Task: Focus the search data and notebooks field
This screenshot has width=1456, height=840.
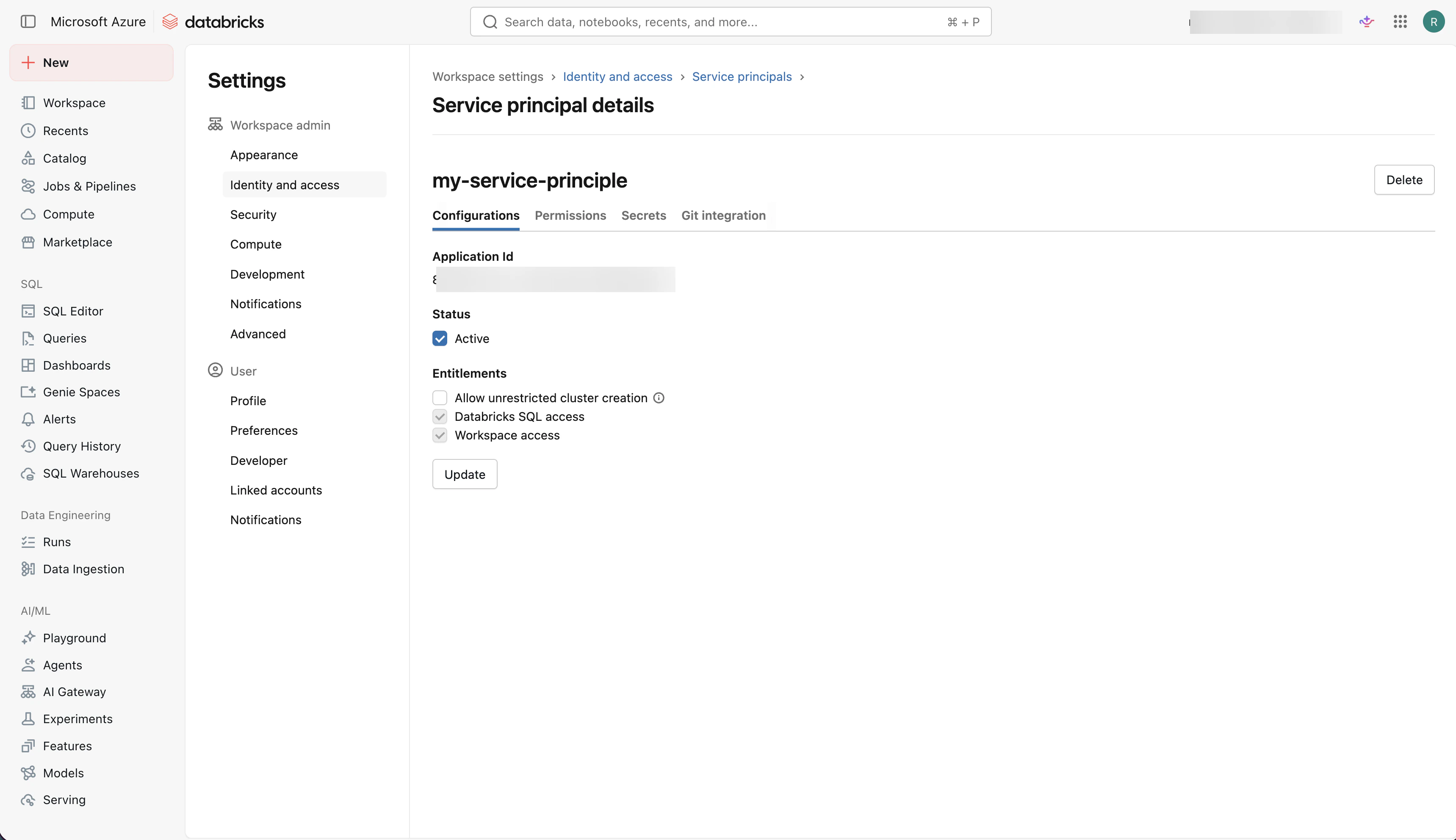Action: coord(731,22)
